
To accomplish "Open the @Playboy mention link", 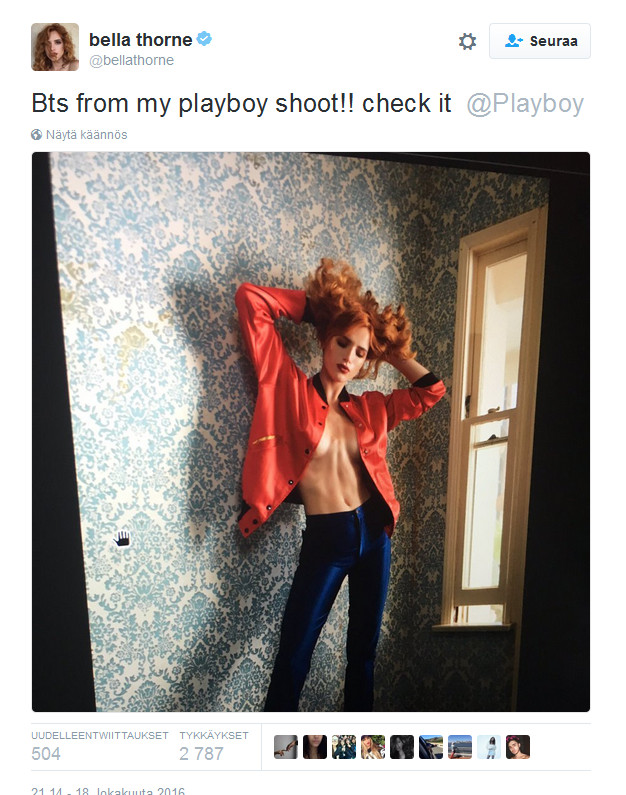I will pos(525,103).
